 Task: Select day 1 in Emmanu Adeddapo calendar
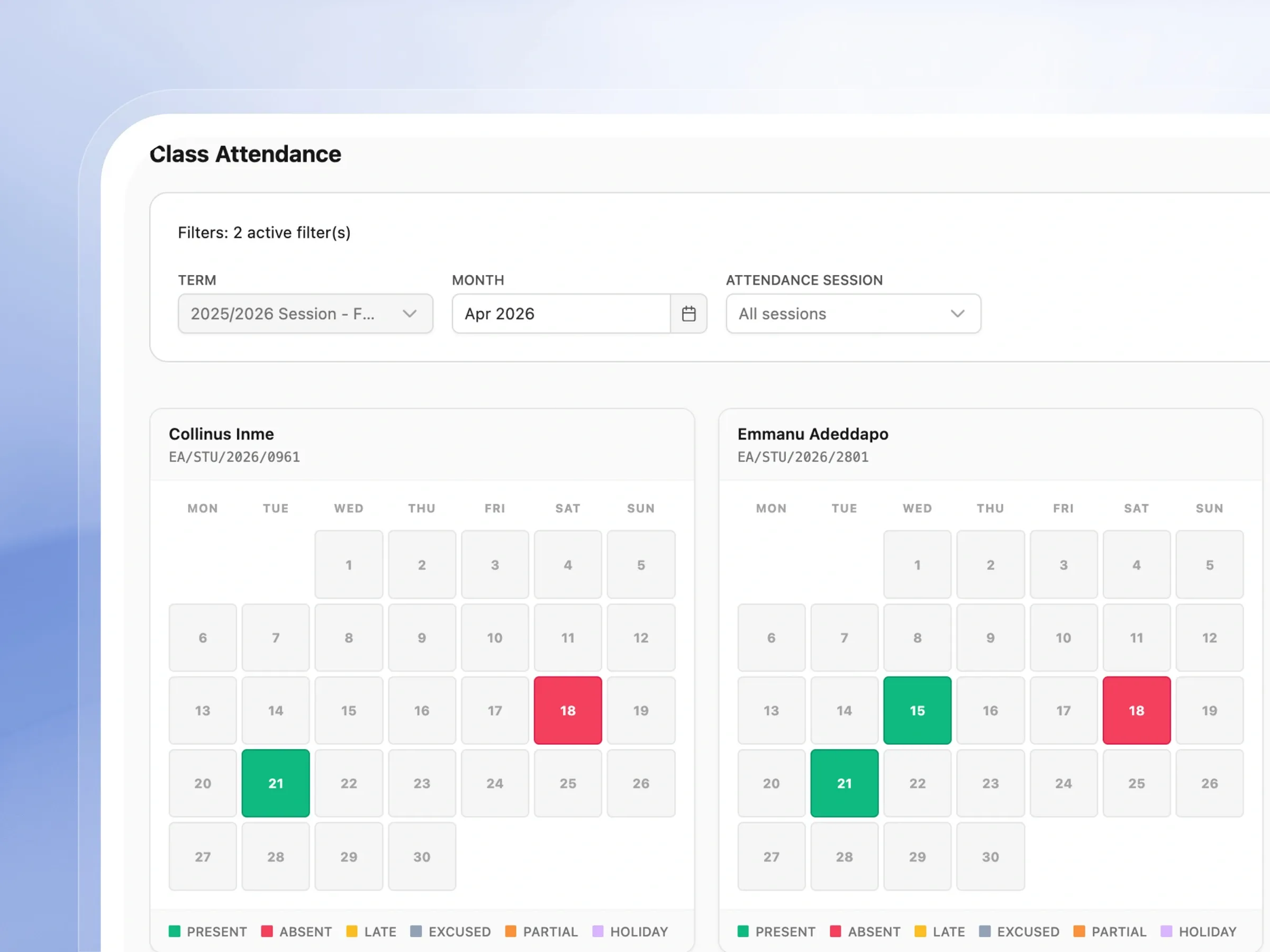[917, 565]
